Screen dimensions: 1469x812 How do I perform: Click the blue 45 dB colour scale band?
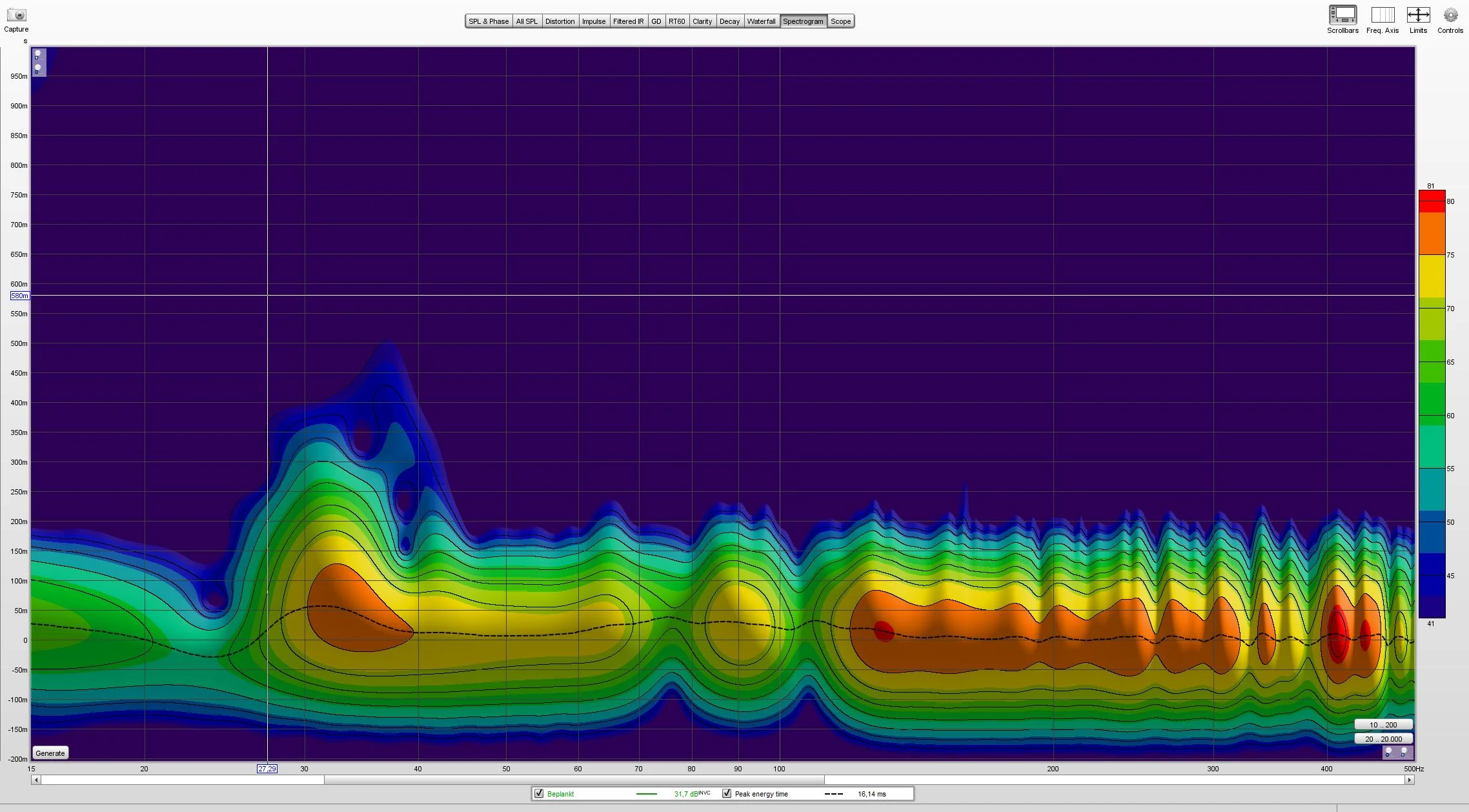tap(1432, 575)
